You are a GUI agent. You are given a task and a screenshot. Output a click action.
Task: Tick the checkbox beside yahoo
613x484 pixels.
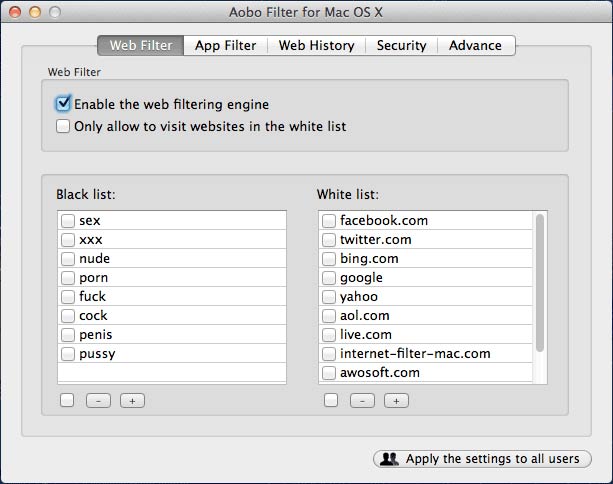click(x=329, y=297)
